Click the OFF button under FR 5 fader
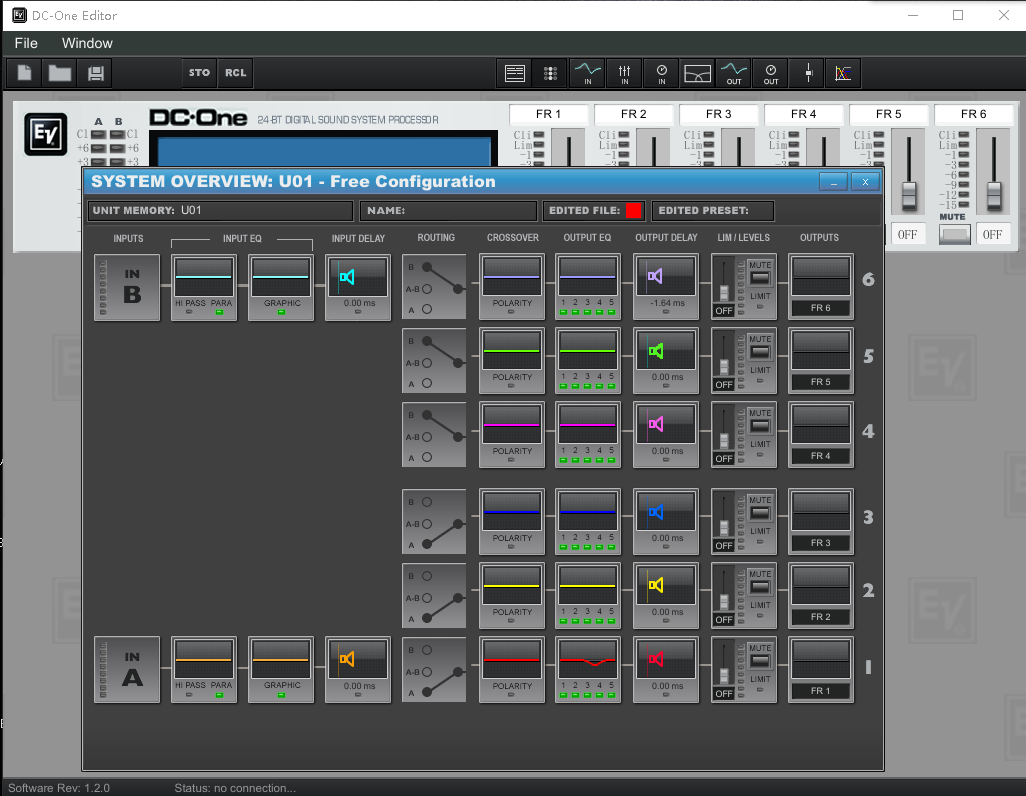 point(908,234)
